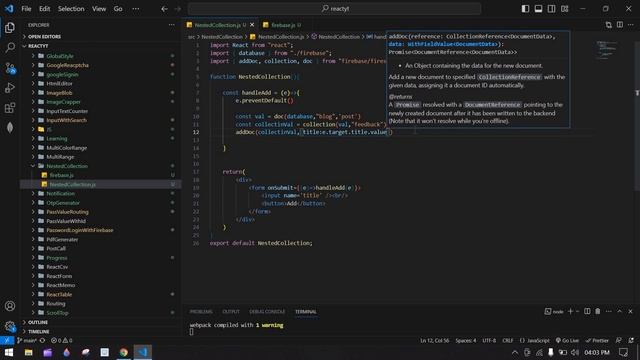Kill the terminal with trash icon
Viewport: 640px width, 360px height.
click(598, 311)
